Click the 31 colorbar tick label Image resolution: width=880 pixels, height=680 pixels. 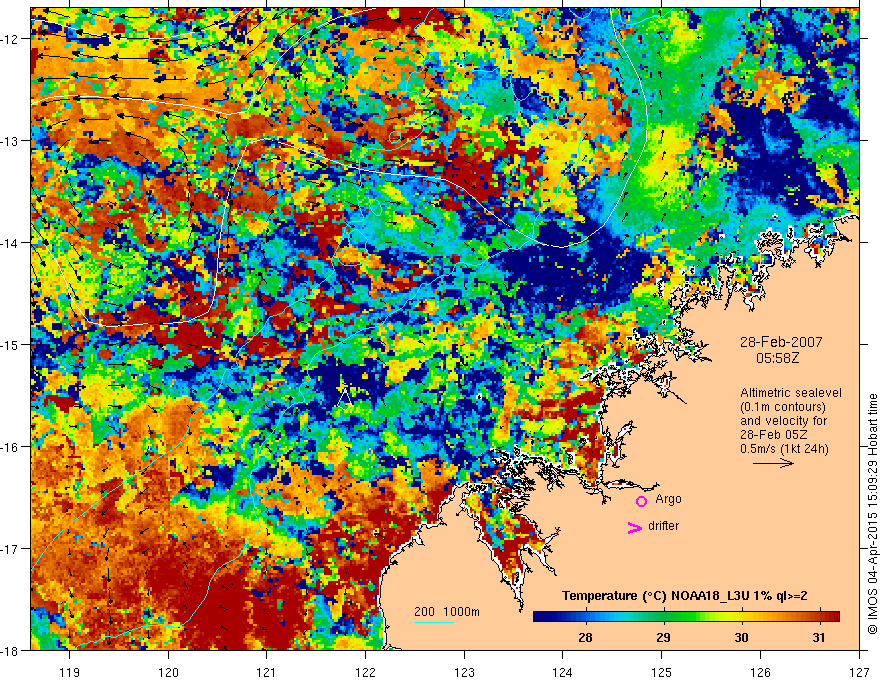pos(819,637)
